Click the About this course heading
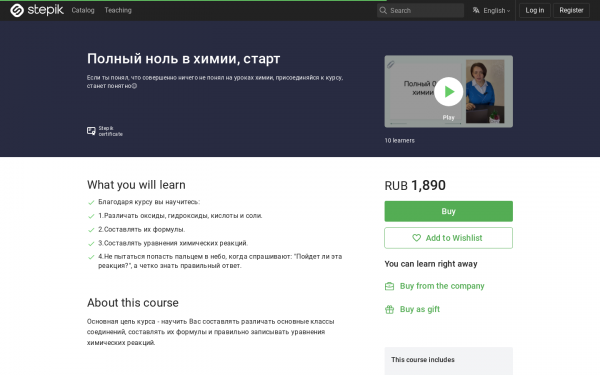Image resolution: width=600 pixels, height=375 pixels. coord(132,303)
